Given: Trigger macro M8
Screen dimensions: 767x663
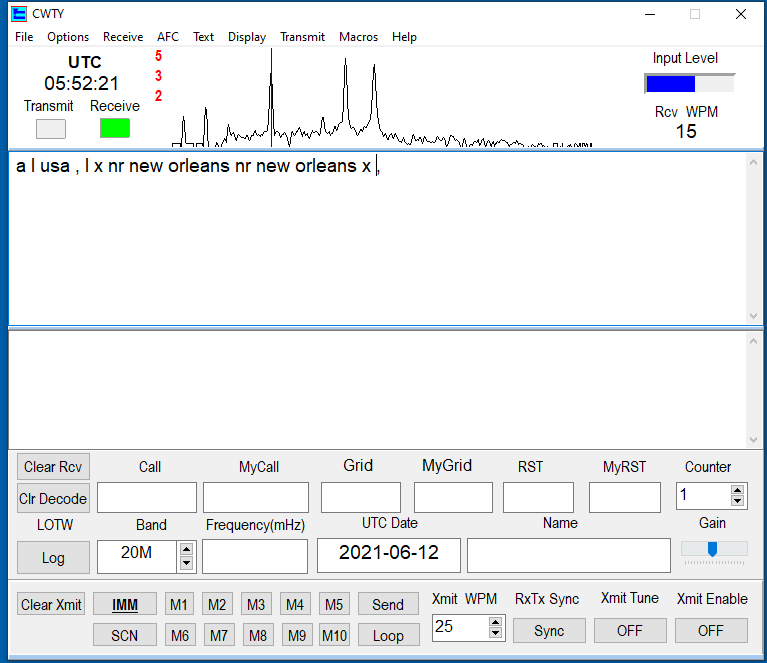Looking at the screenshot, I should (x=258, y=635).
